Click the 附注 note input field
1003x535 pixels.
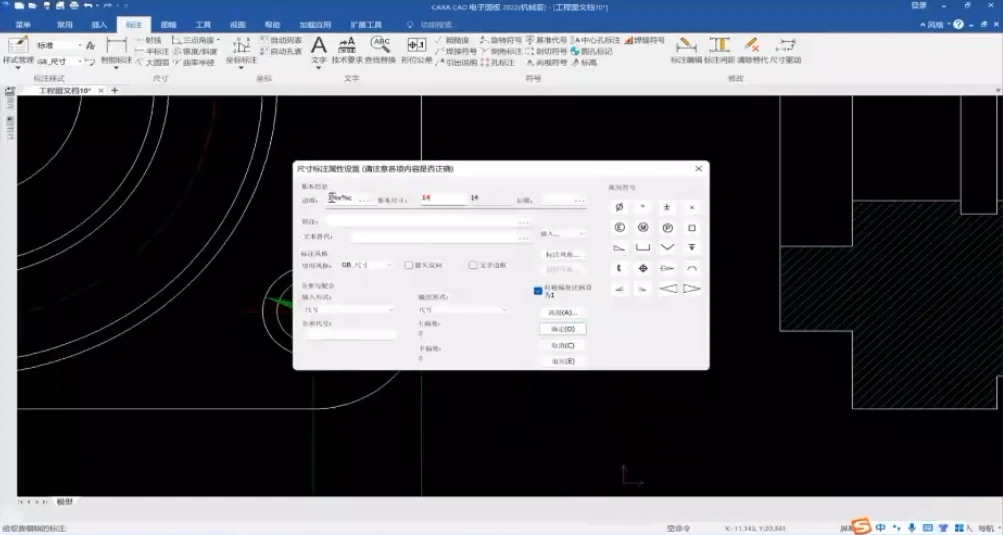click(428, 221)
